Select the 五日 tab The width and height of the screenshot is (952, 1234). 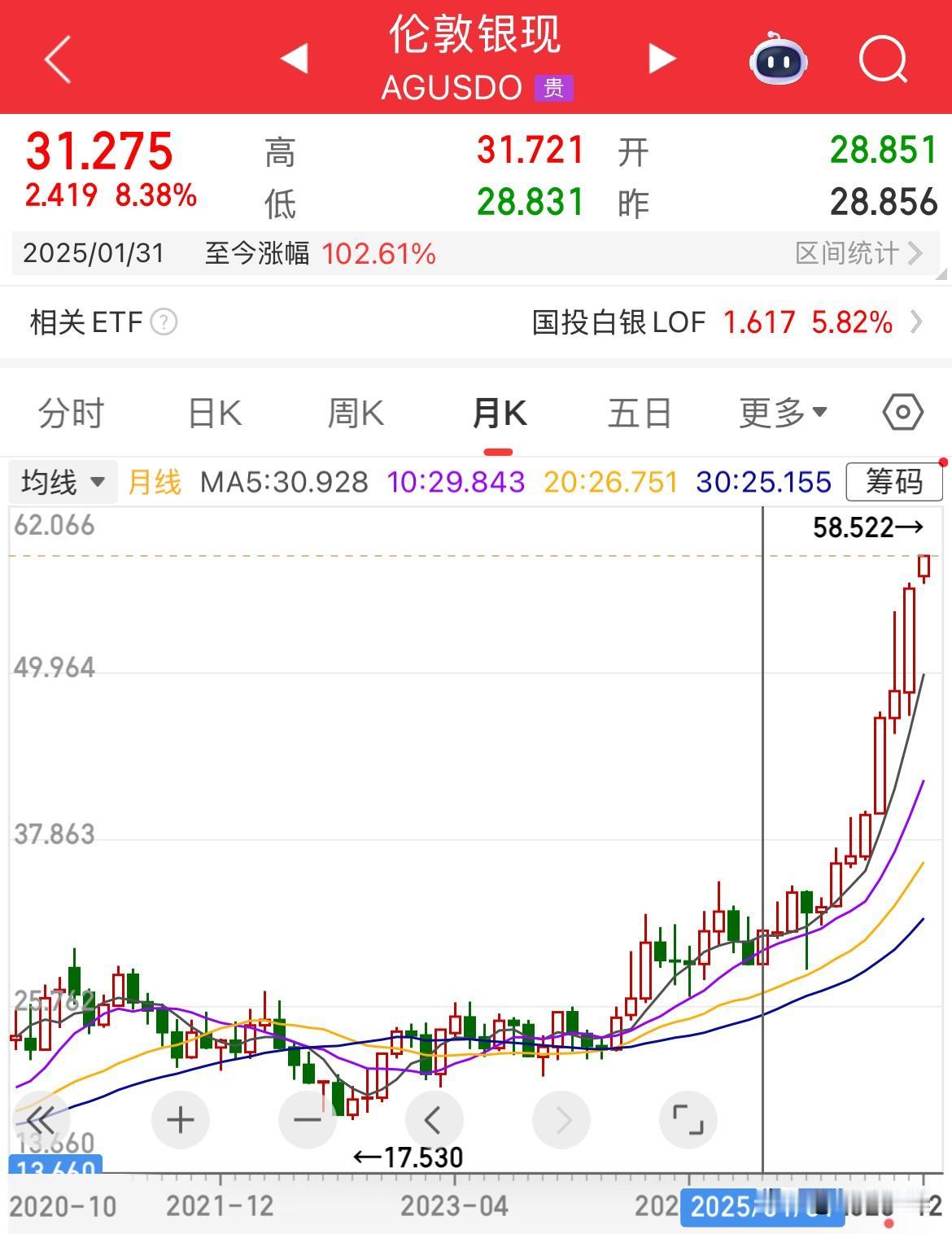pos(640,414)
